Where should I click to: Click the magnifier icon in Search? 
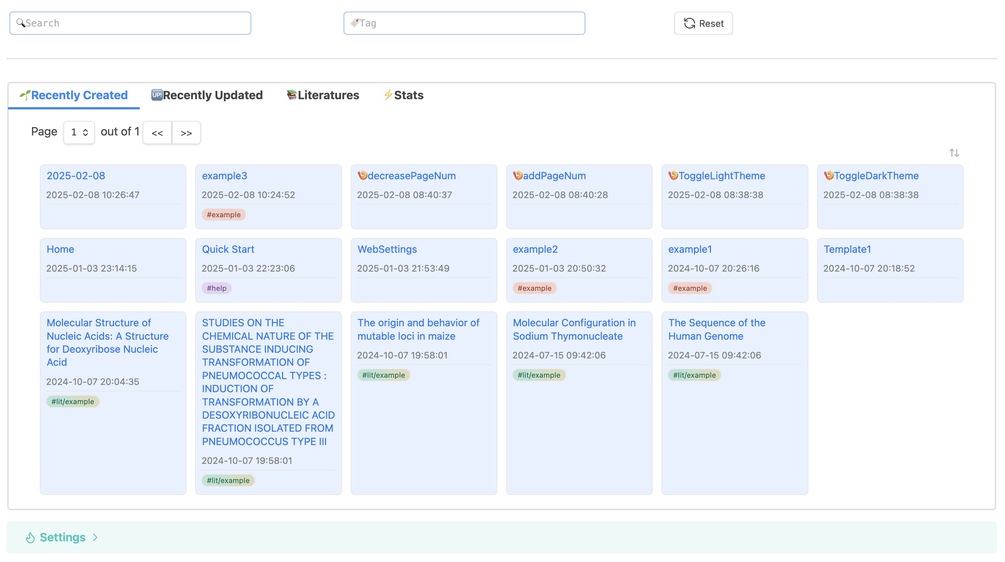click(x=21, y=23)
